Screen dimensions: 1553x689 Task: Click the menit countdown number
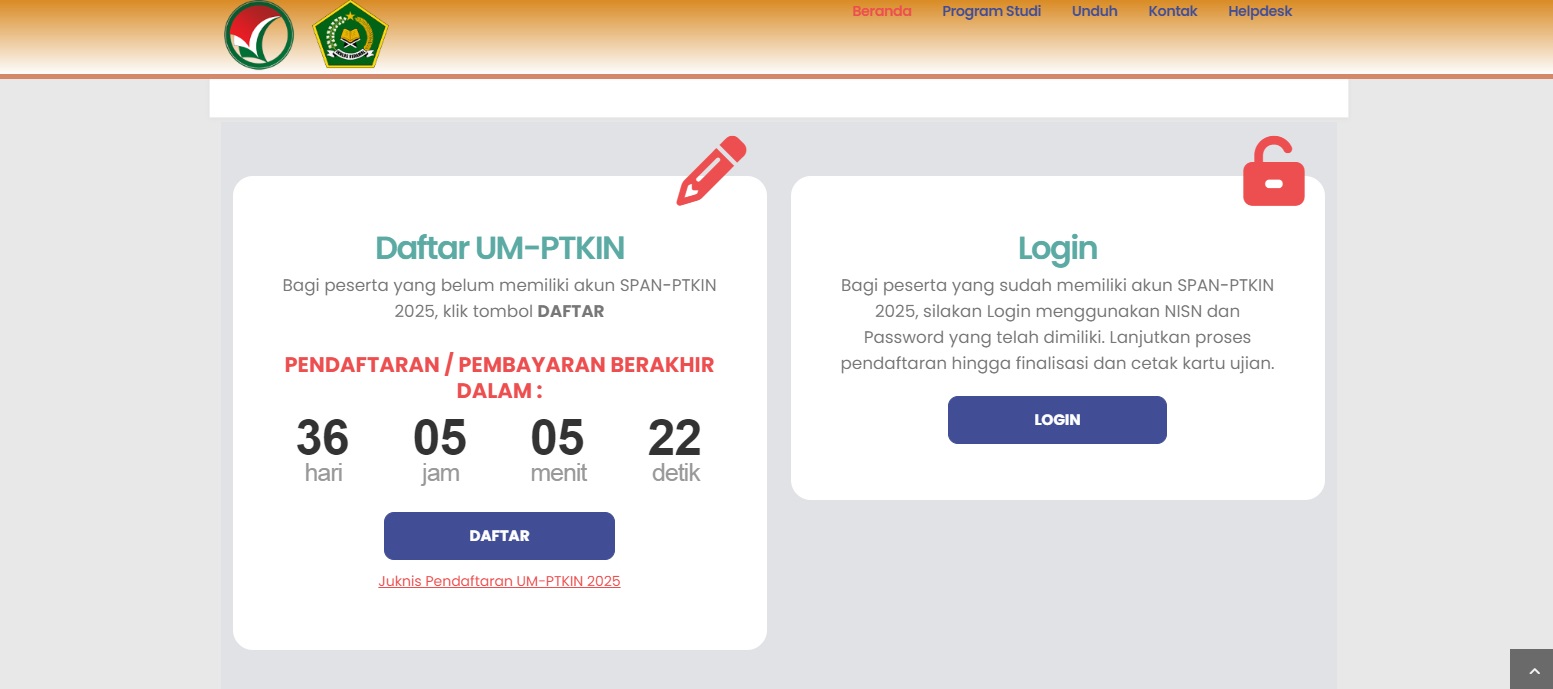[x=558, y=438]
